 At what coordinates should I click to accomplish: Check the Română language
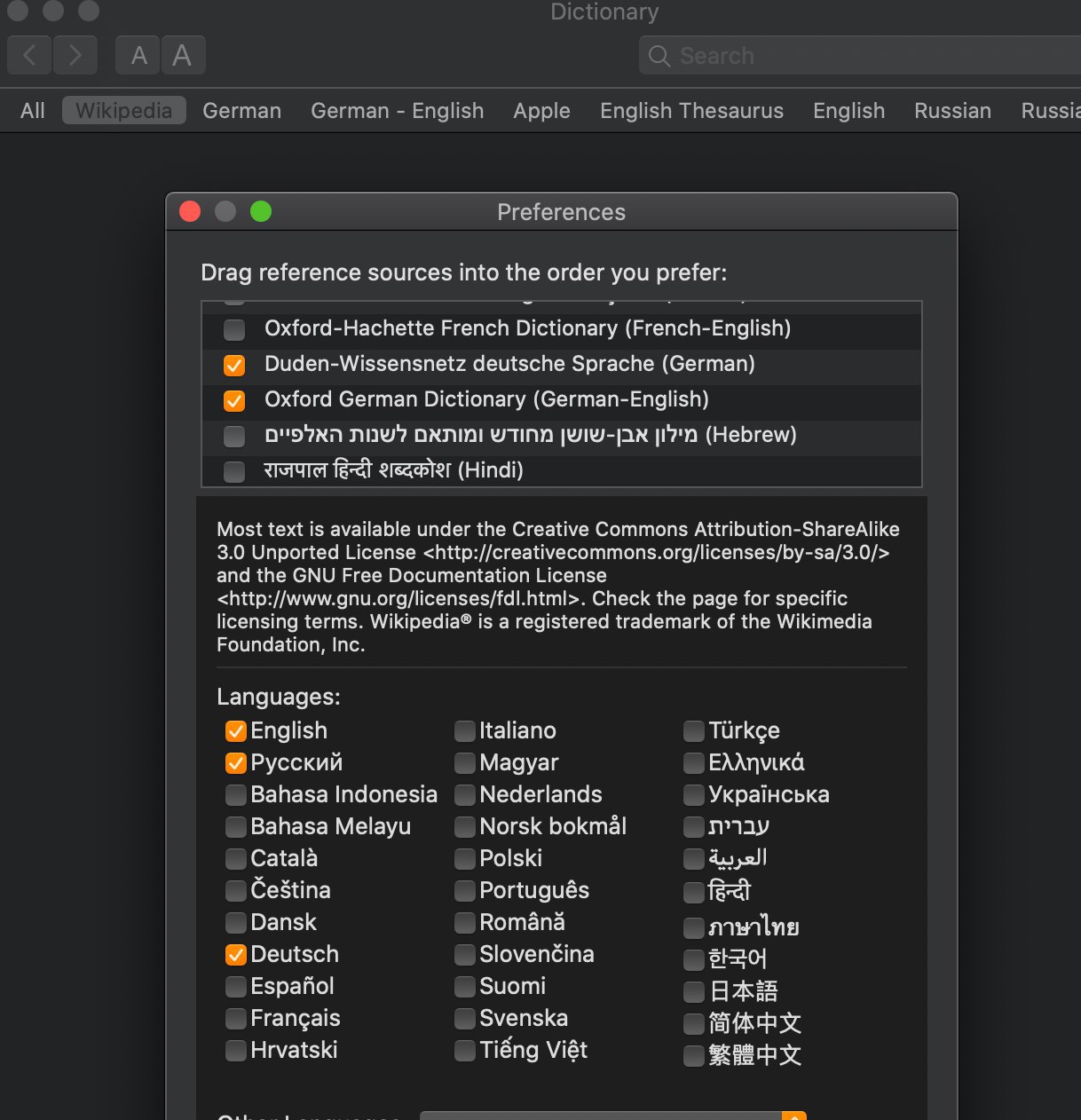click(465, 923)
